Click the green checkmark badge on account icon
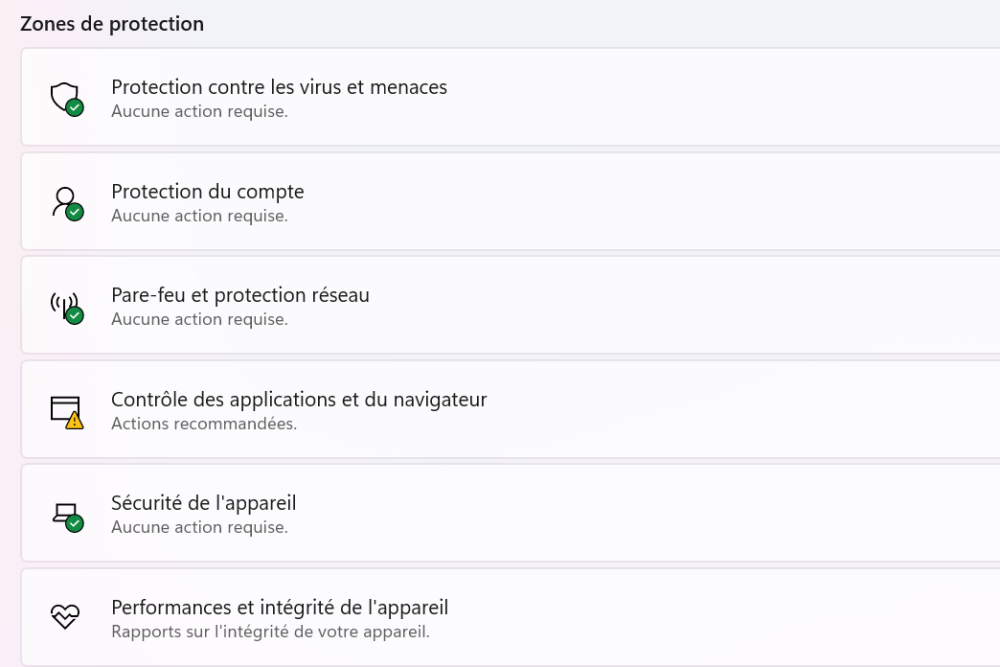Image resolution: width=1000 pixels, height=667 pixels. [x=75, y=212]
